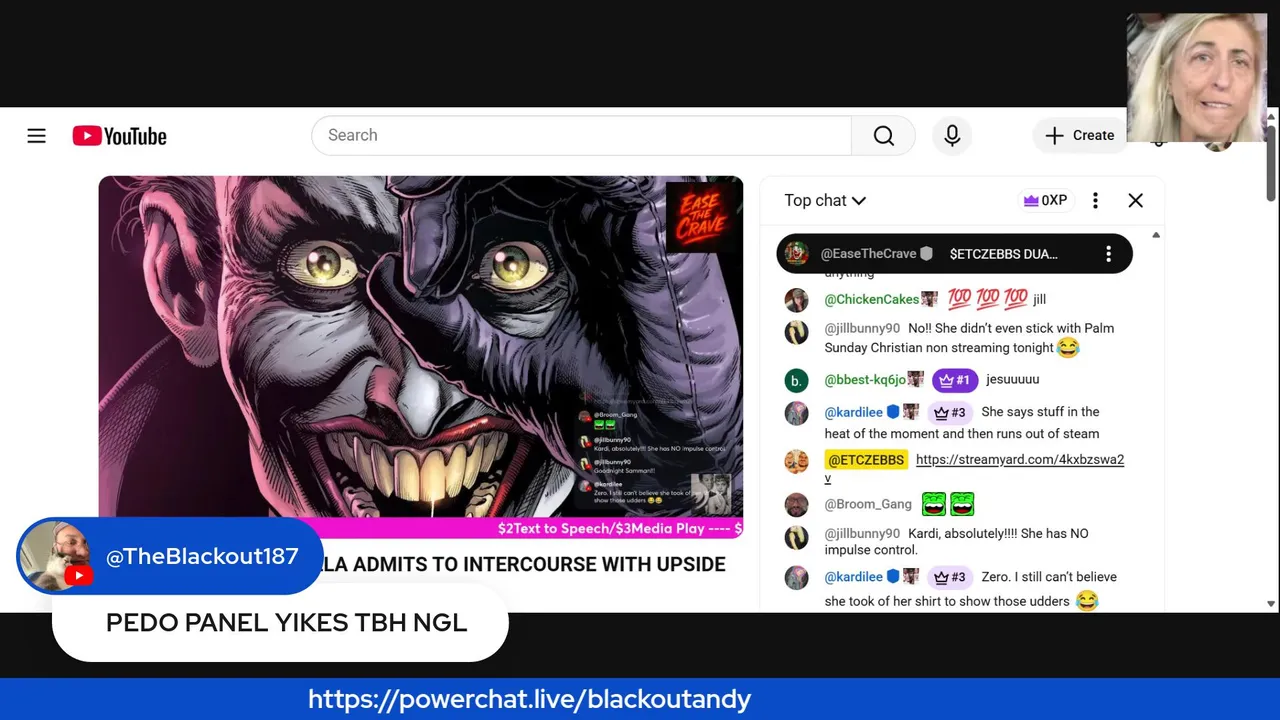Image resolution: width=1280 pixels, height=720 pixels.
Task: Open the @kardilee avatar beside 'She says stuff'
Action: tap(796, 413)
